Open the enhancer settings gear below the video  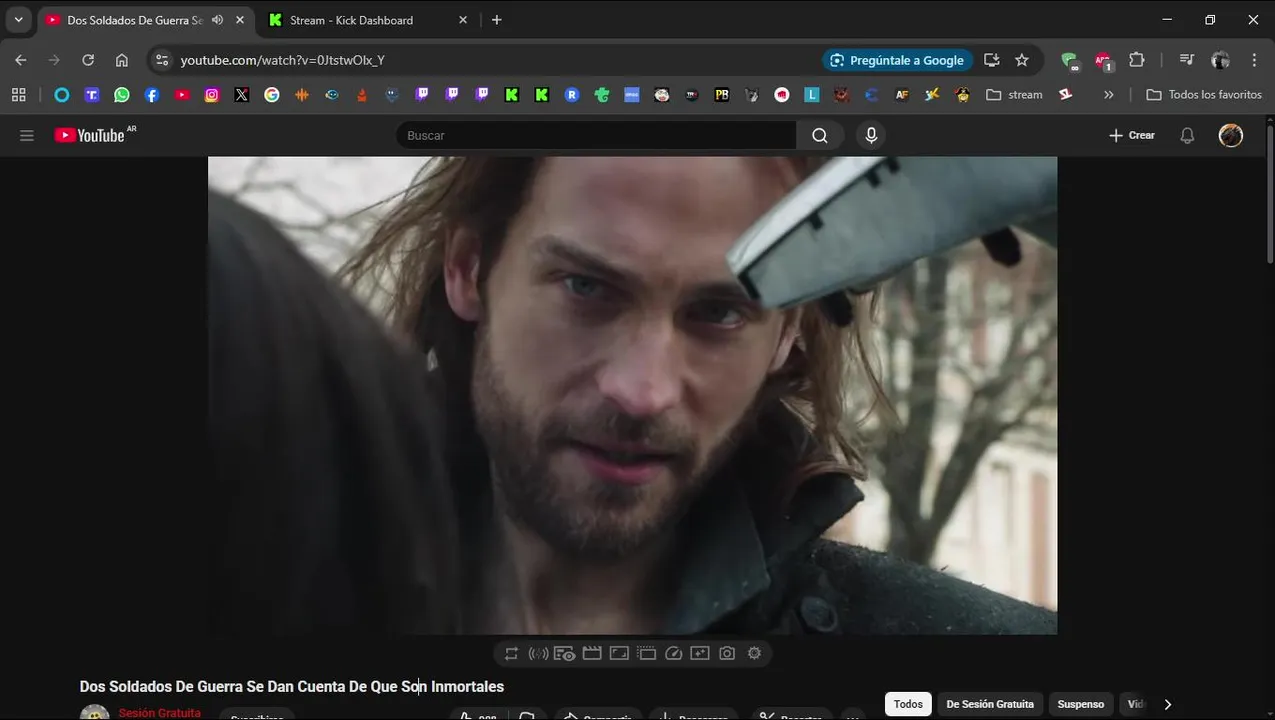(x=754, y=654)
